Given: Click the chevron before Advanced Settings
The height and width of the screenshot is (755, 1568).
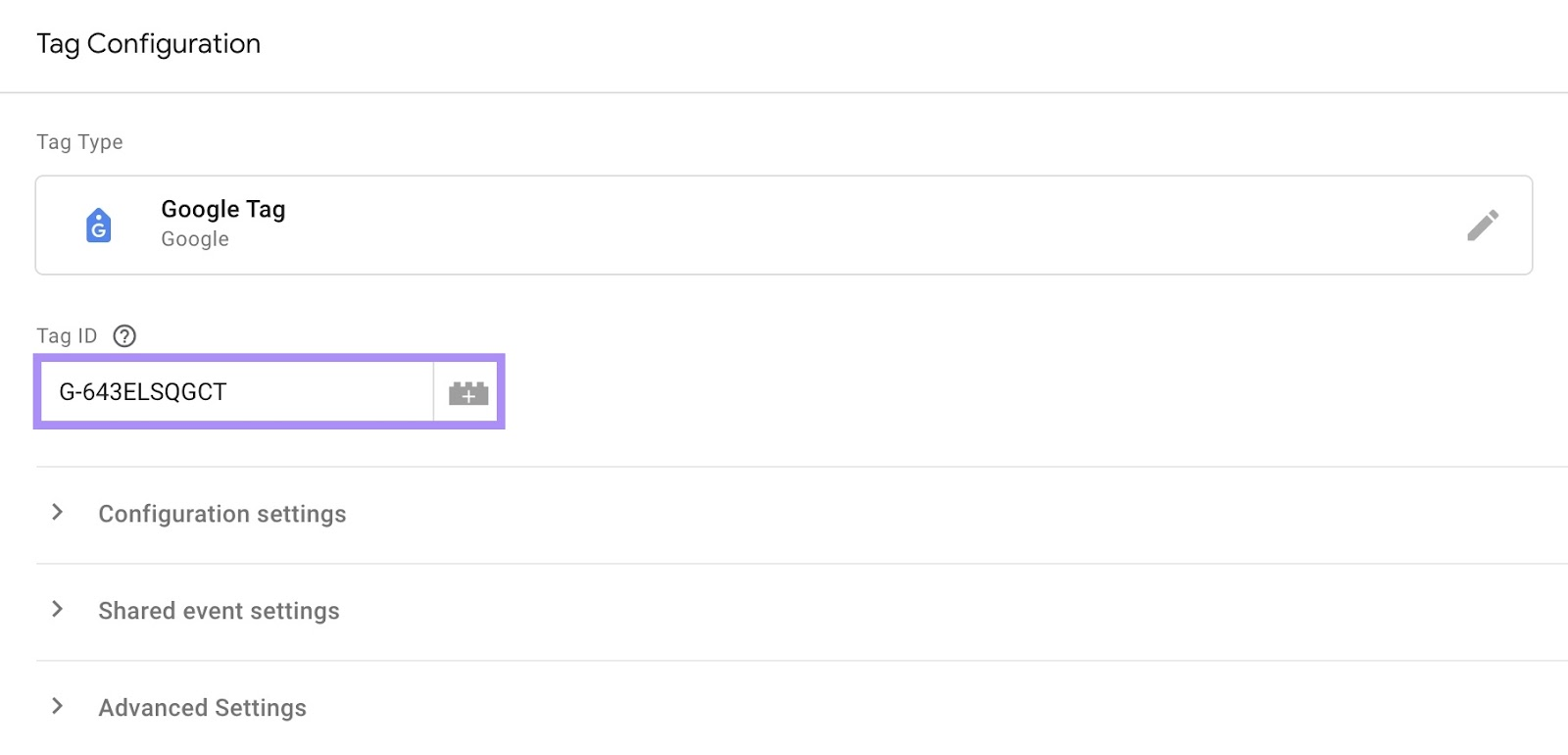Looking at the screenshot, I should click(57, 705).
